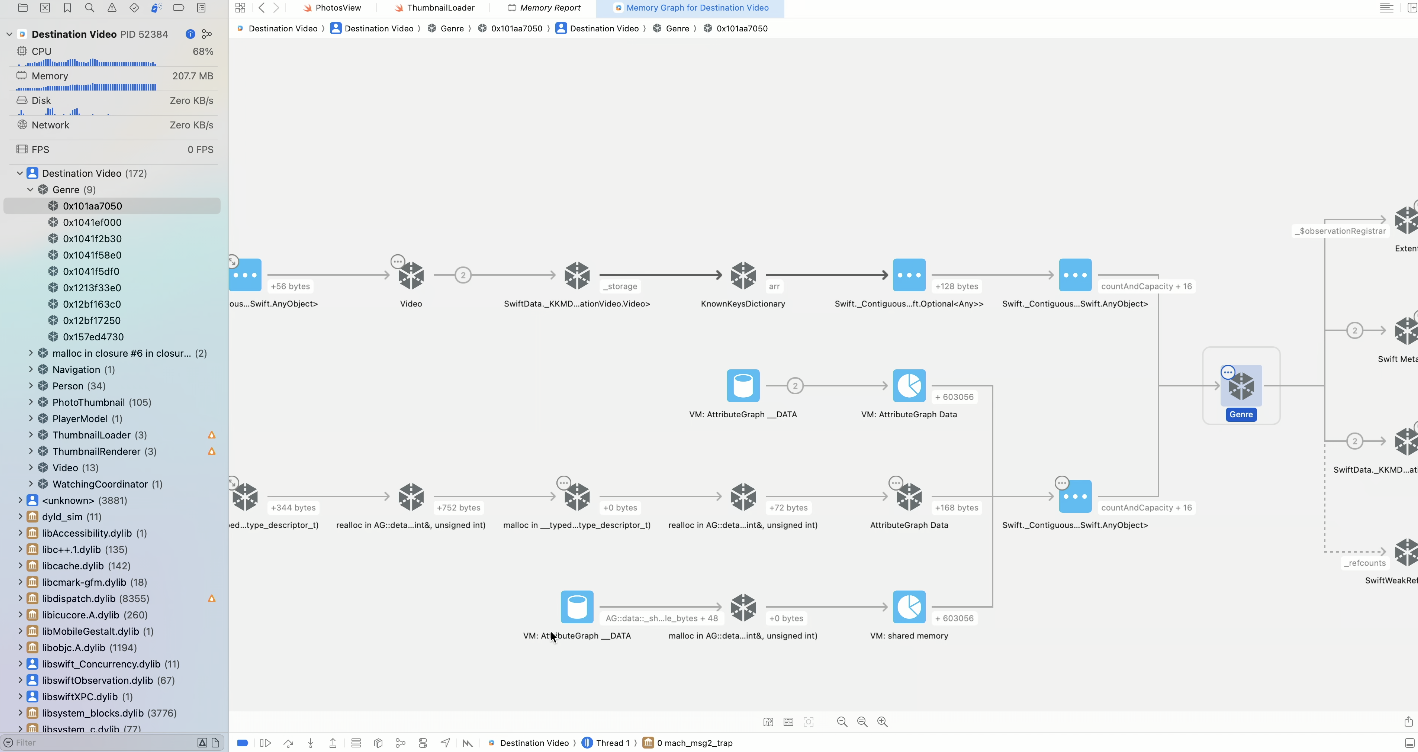Zoom out the memory graph
Image resolution: width=1418 pixels, height=752 pixels.
(842, 722)
